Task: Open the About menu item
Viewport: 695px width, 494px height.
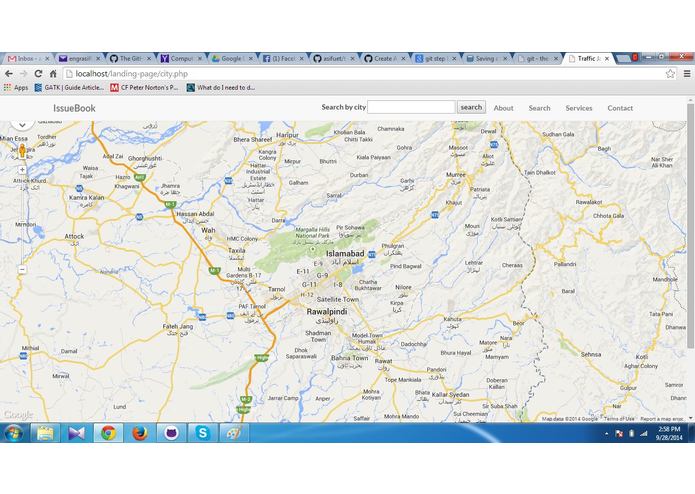Action: (504, 108)
